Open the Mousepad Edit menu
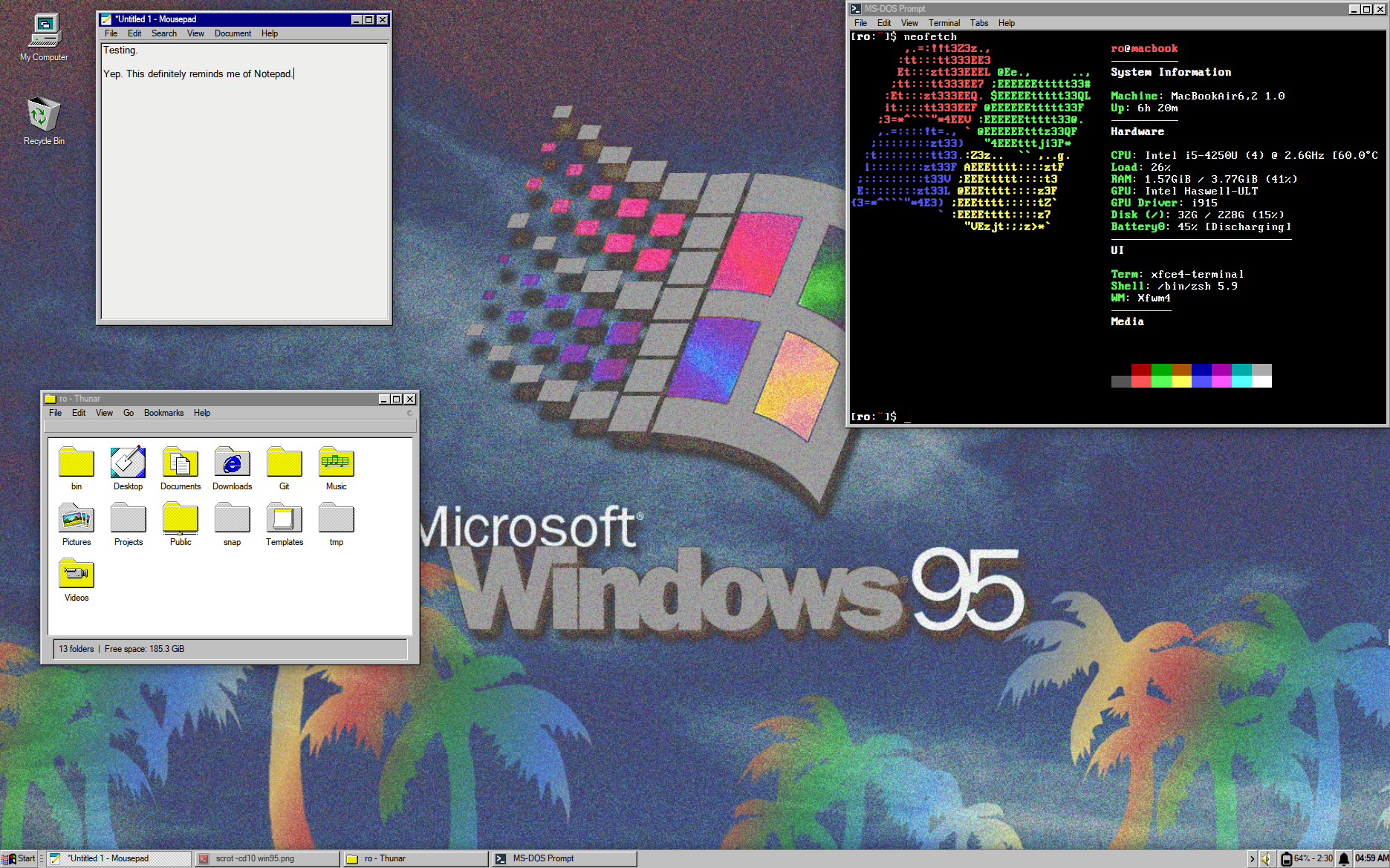The width and height of the screenshot is (1390, 868). pos(134,33)
